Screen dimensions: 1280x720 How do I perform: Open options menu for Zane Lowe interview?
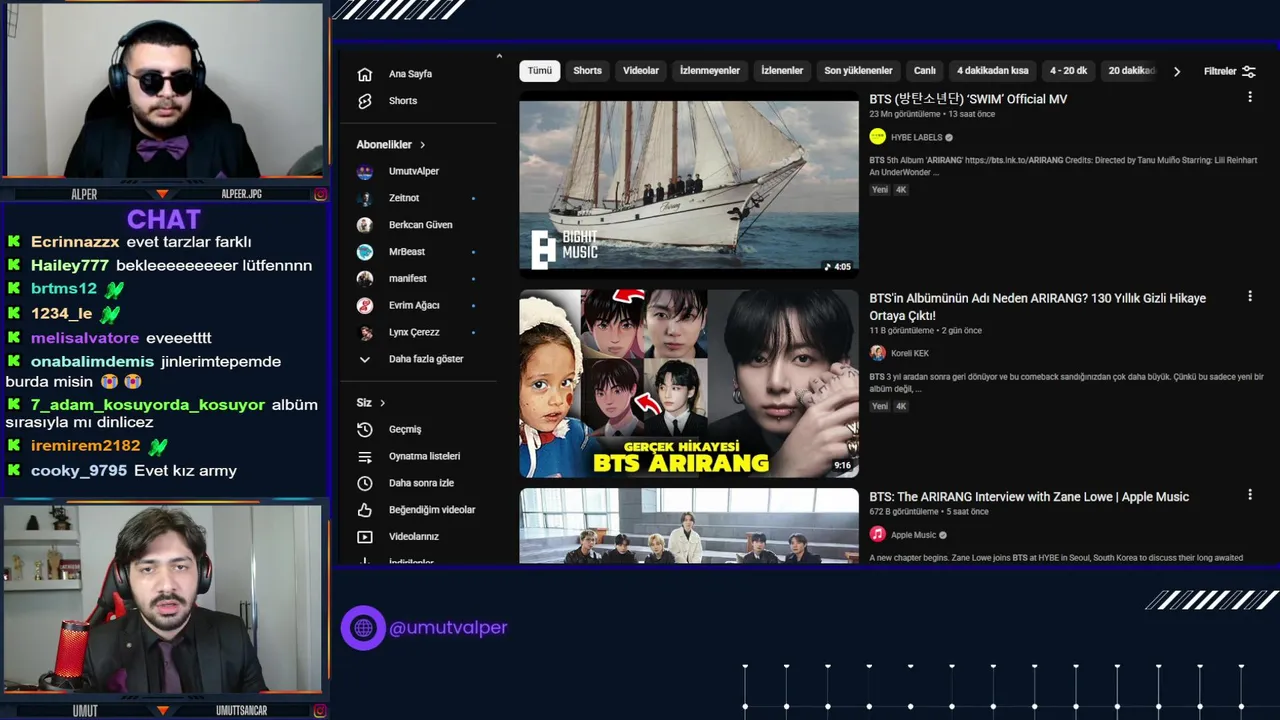1249,494
